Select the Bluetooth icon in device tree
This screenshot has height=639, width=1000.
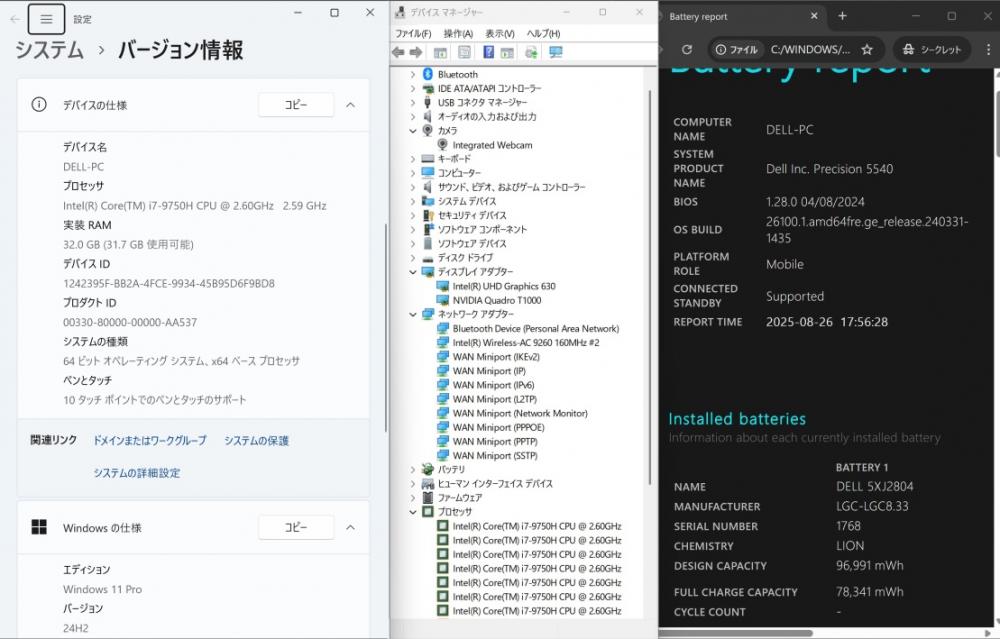(x=428, y=74)
